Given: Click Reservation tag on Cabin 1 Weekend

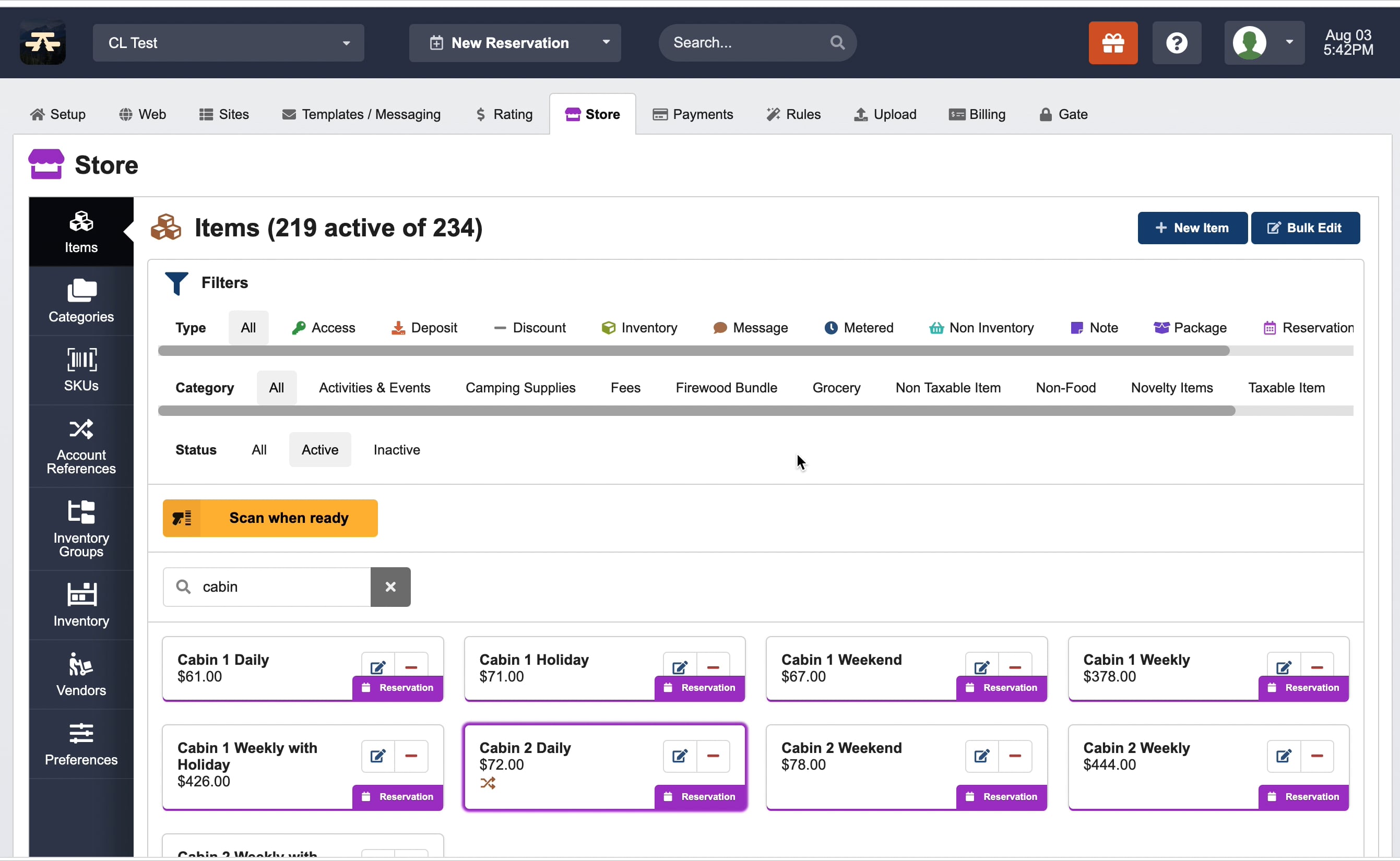Looking at the screenshot, I should point(1001,688).
